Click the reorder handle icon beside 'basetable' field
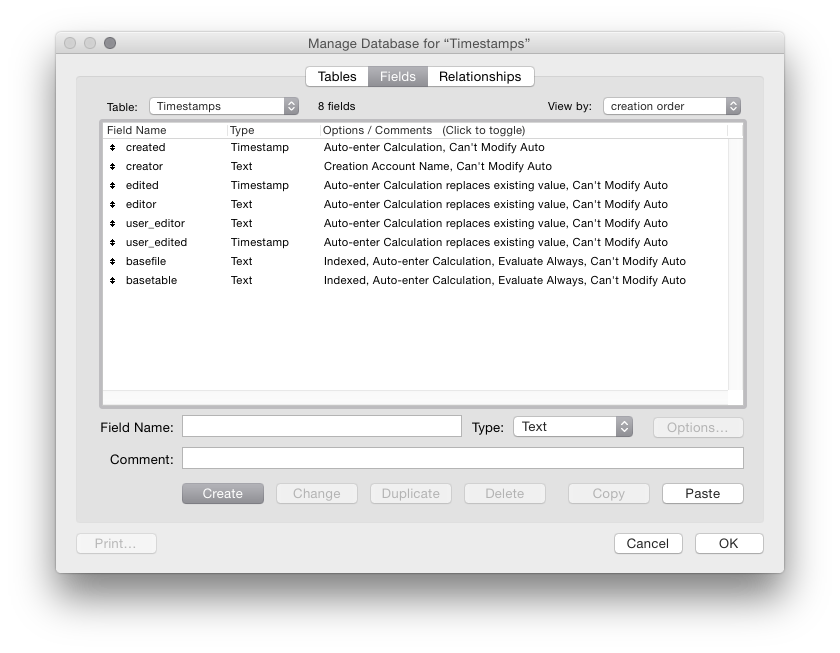The width and height of the screenshot is (840, 653). pyautogui.click(x=113, y=281)
